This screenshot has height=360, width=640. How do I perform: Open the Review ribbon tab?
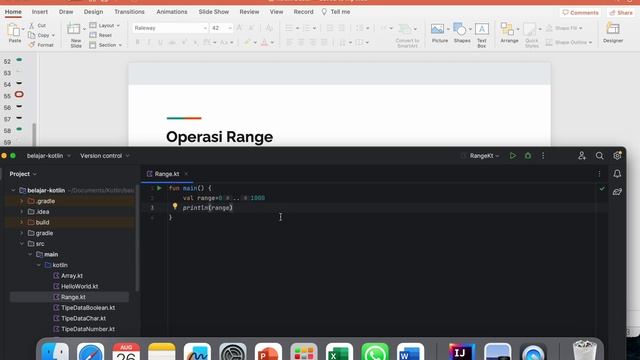click(249, 12)
